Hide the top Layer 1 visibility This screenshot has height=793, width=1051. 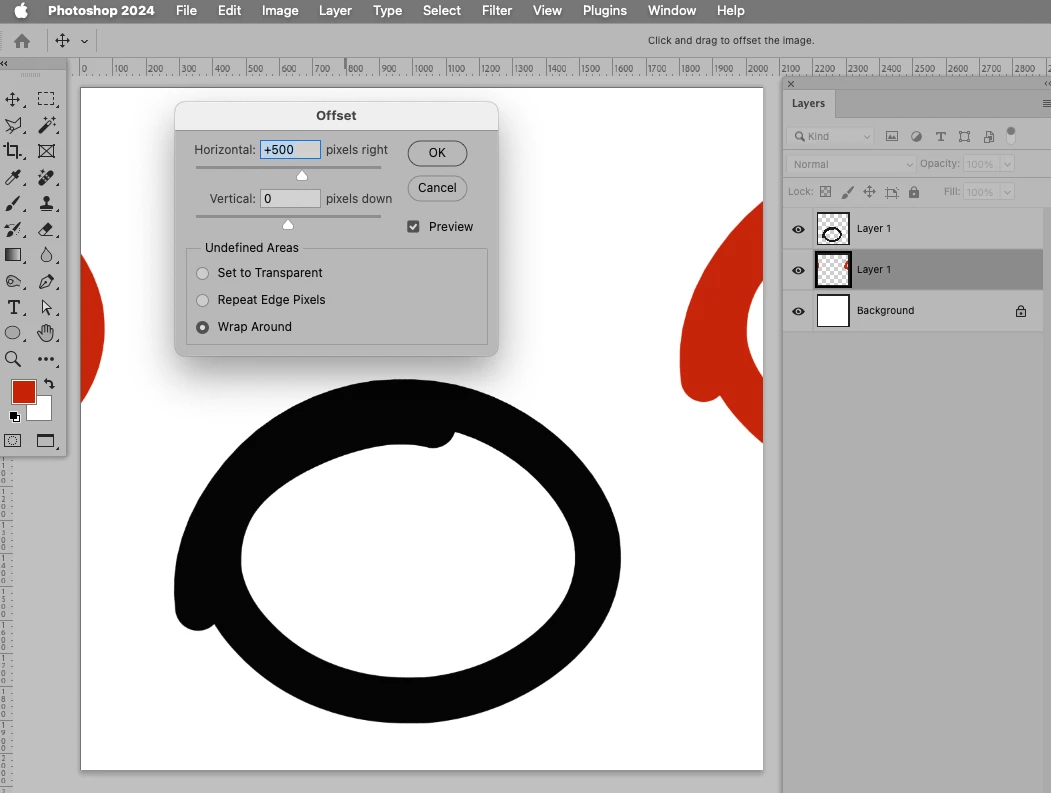coord(798,229)
